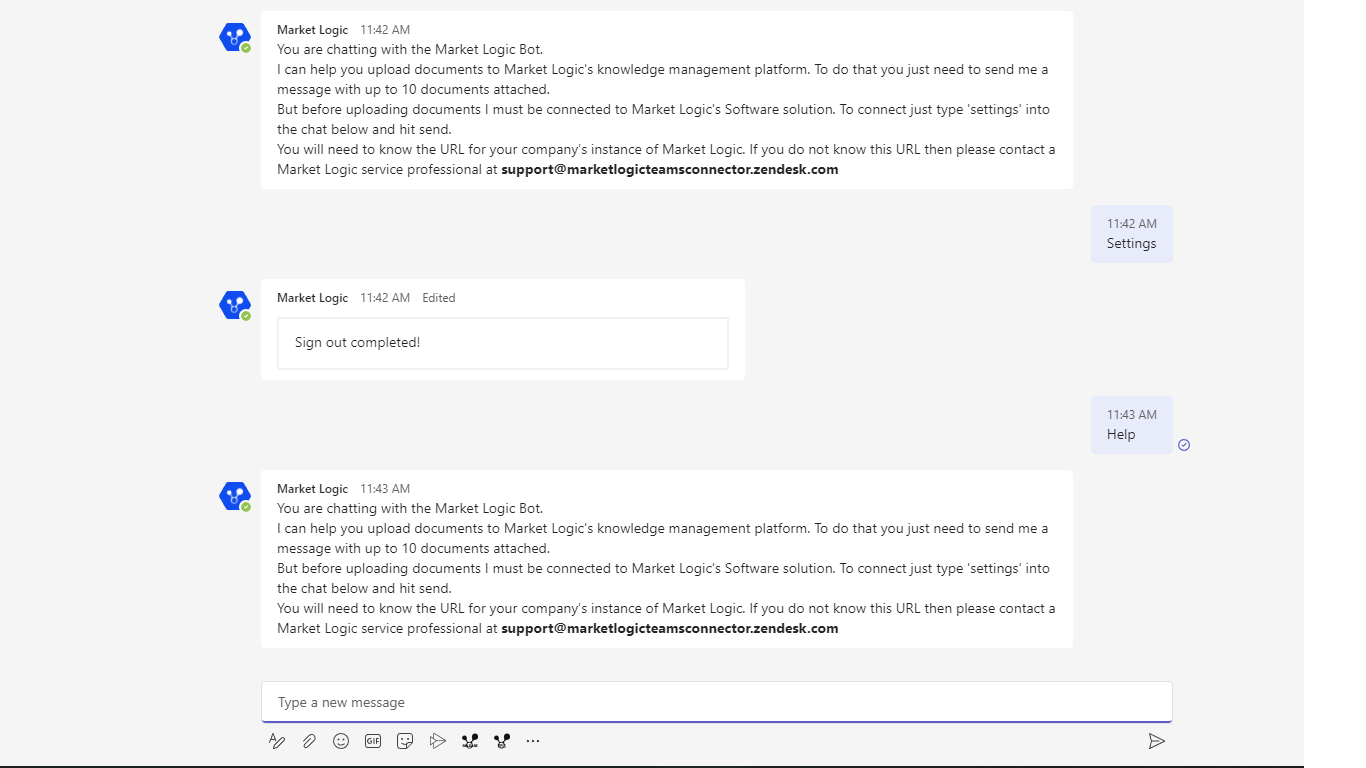
Task: Attach a file with the paperclip icon
Action: [309, 741]
